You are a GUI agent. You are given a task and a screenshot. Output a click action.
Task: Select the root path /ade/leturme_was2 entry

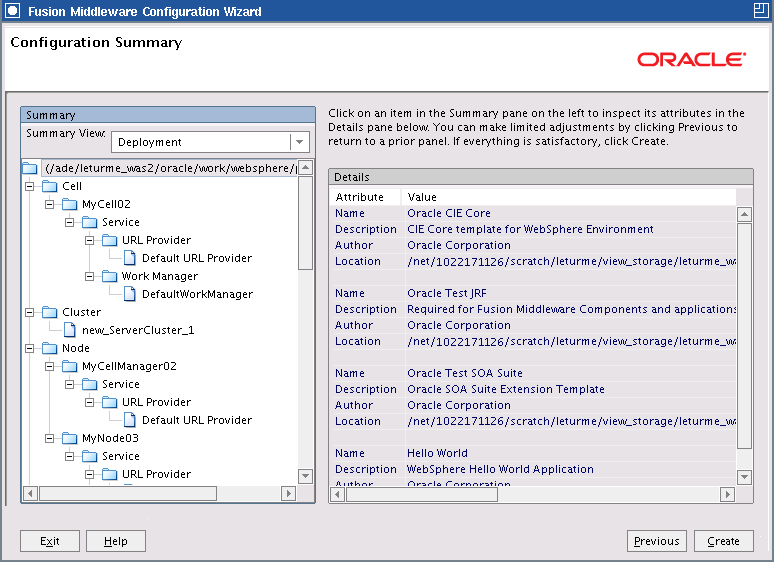click(170, 168)
